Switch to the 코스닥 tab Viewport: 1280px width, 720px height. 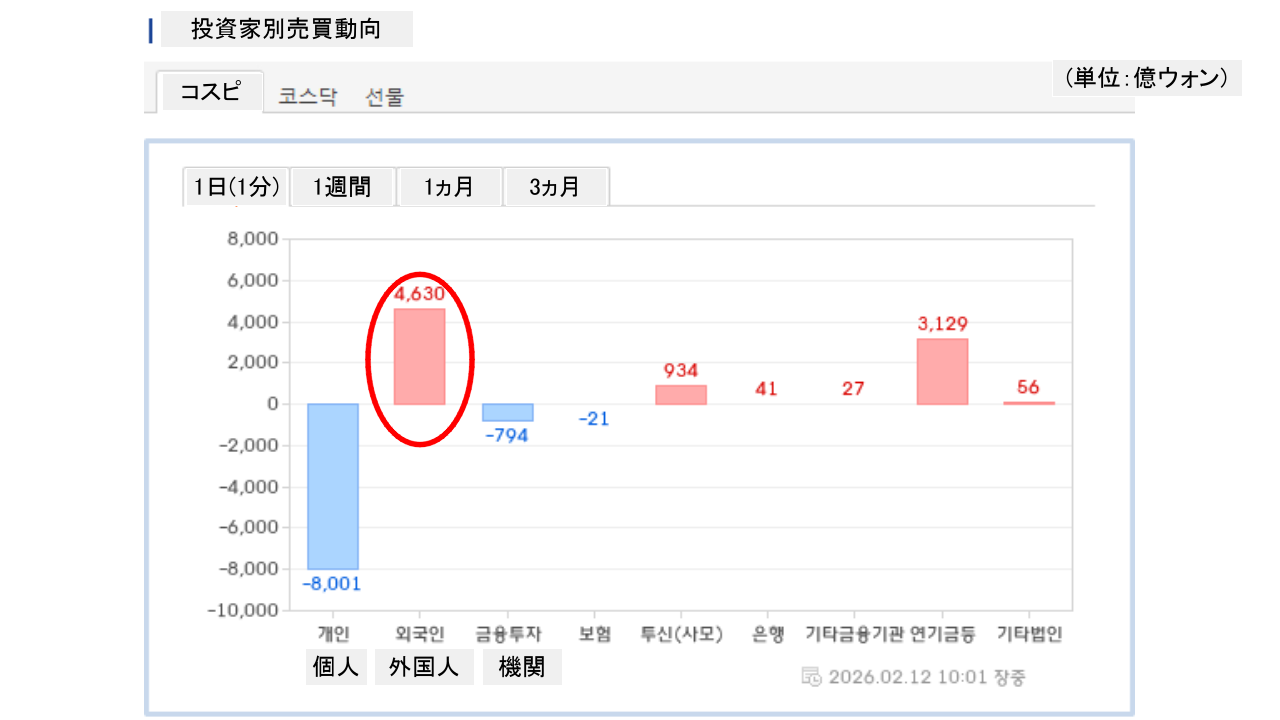tap(308, 97)
